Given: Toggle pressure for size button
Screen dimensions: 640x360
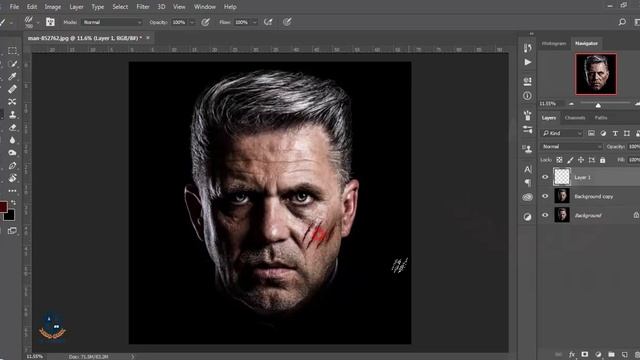Looking at the screenshot, I should [x=287, y=22].
